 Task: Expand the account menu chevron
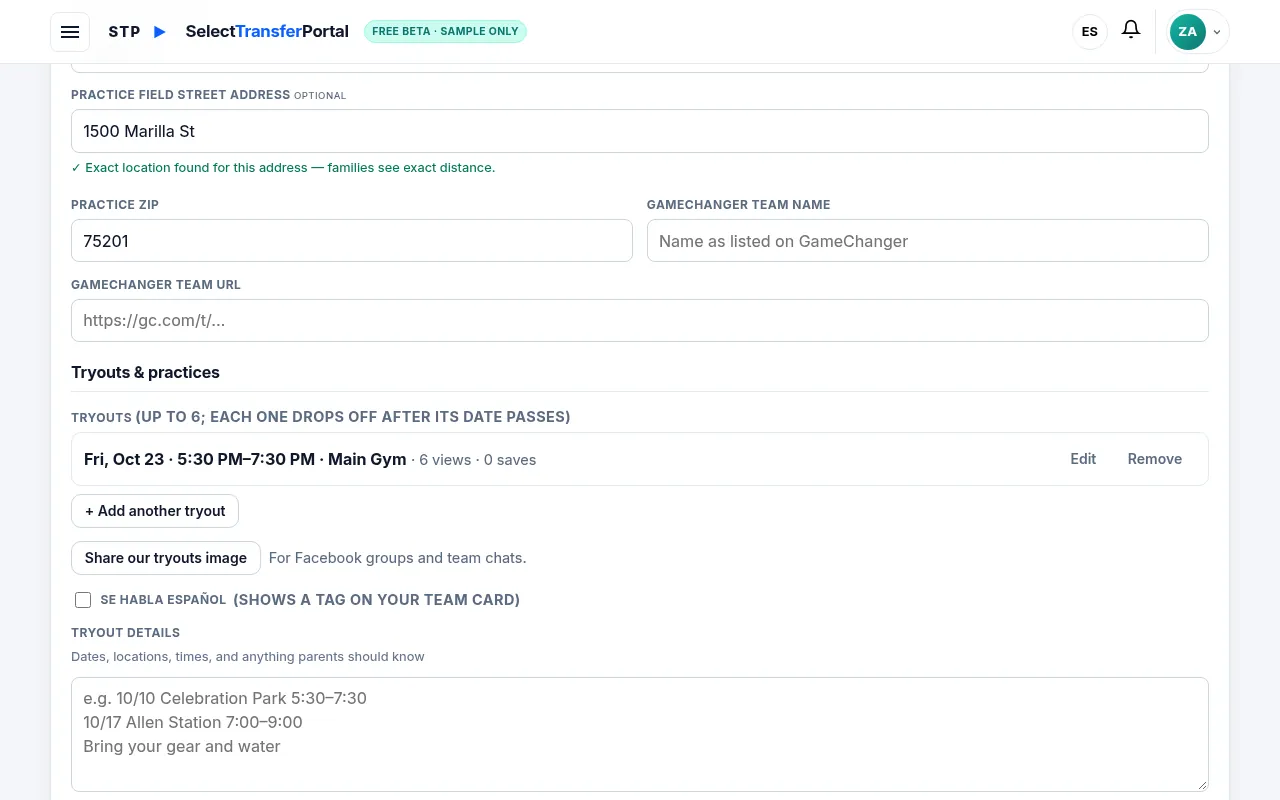pyautogui.click(x=1217, y=32)
